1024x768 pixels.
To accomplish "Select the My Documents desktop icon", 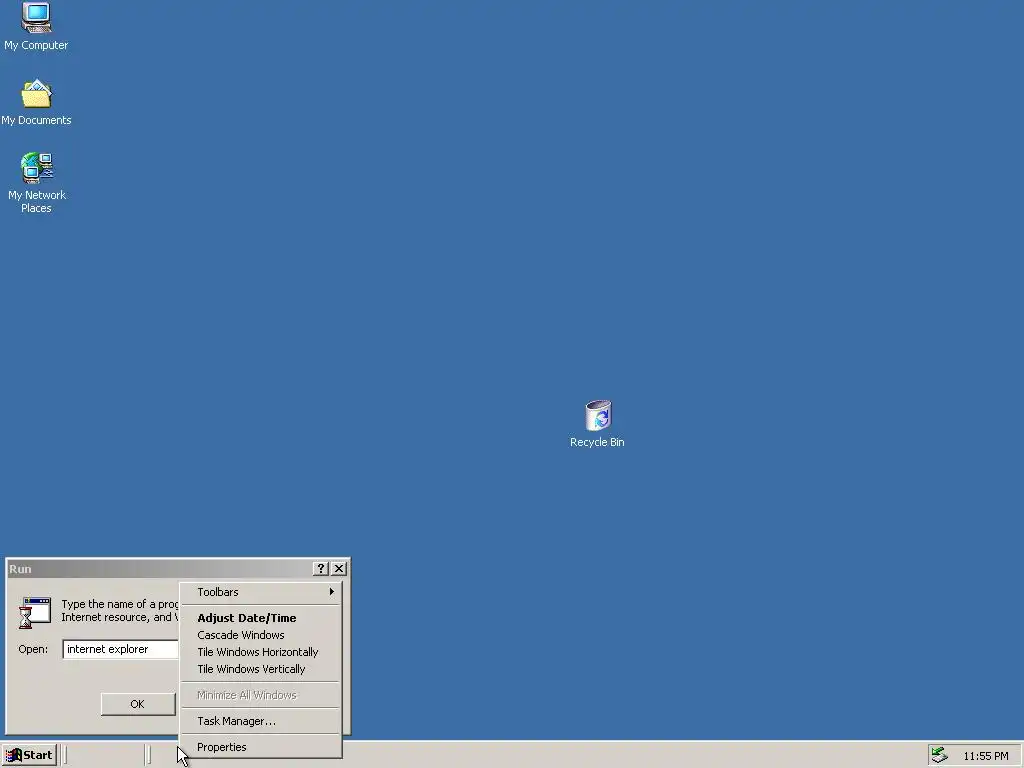I will pyautogui.click(x=36, y=103).
